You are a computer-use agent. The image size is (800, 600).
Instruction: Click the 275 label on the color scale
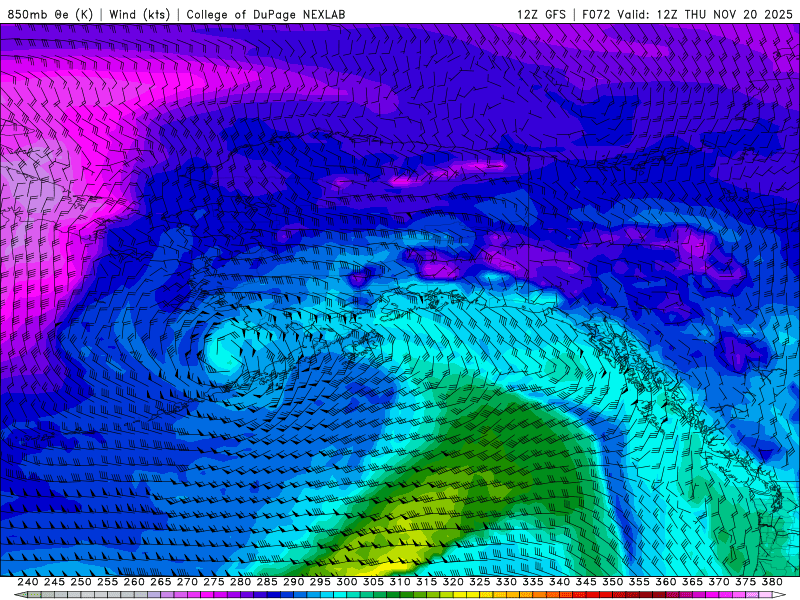click(213, 582)
